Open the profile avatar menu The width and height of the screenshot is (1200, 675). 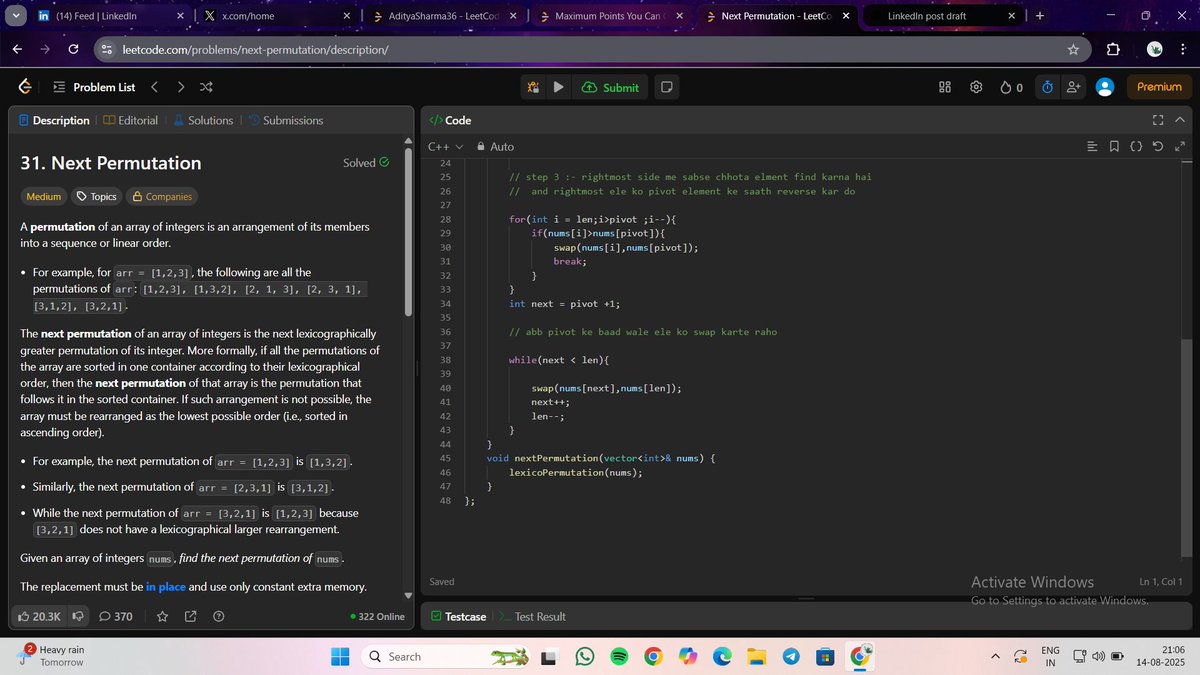point(1105,87)
